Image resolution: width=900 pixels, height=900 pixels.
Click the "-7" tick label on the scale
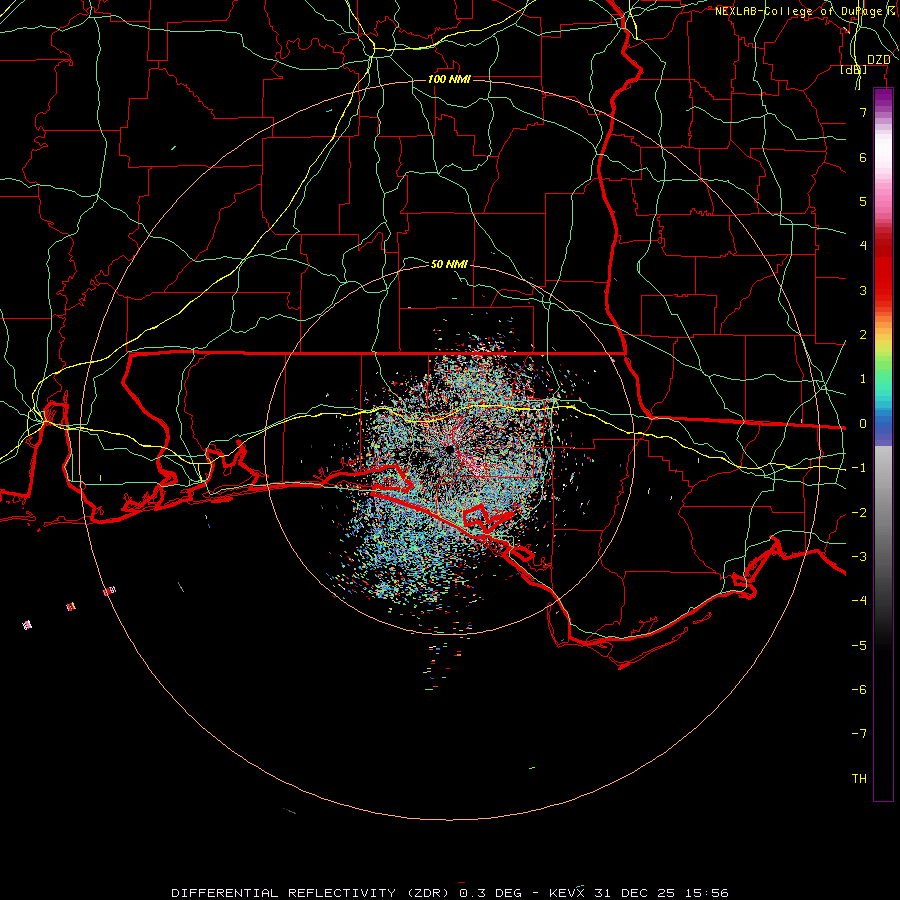(x=859, y=734)
